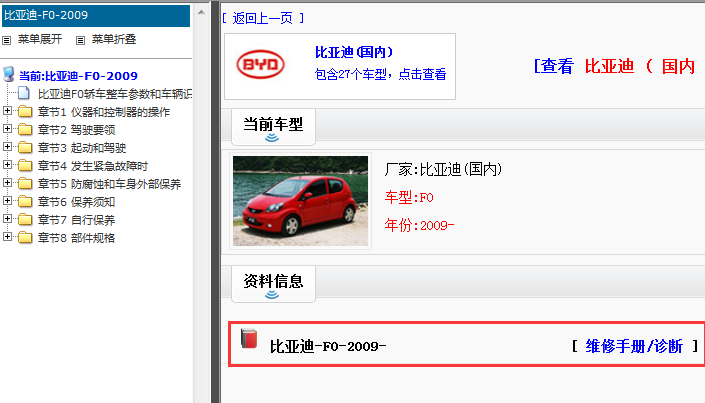The width and height of the screenshot is (705, 403).
Task: Expand 章节2 驾驶要领 node
Action: [x=7, y=129]
